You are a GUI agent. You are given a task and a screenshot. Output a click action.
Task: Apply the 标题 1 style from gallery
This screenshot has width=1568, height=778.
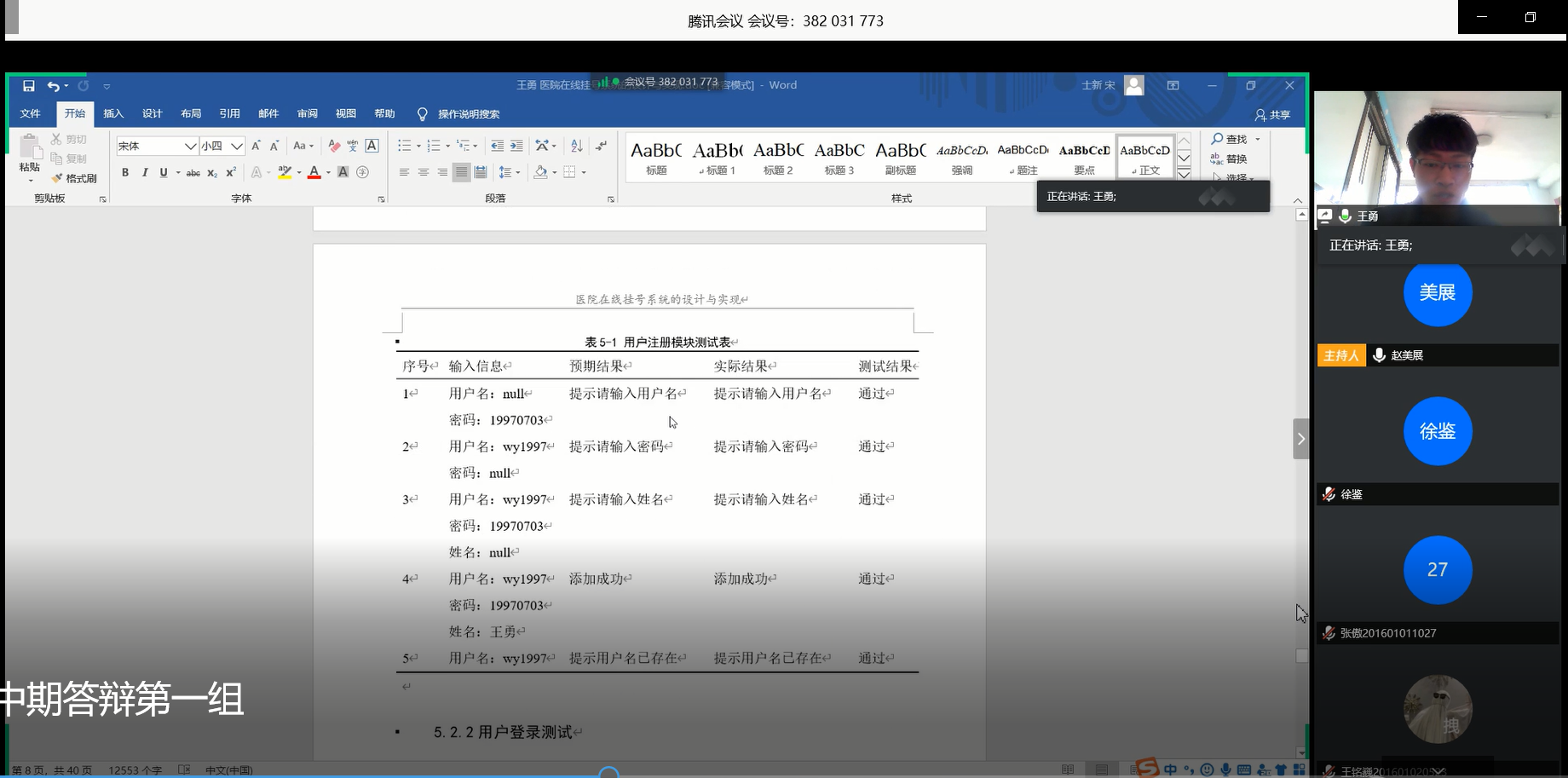click(x=718, y=158)
